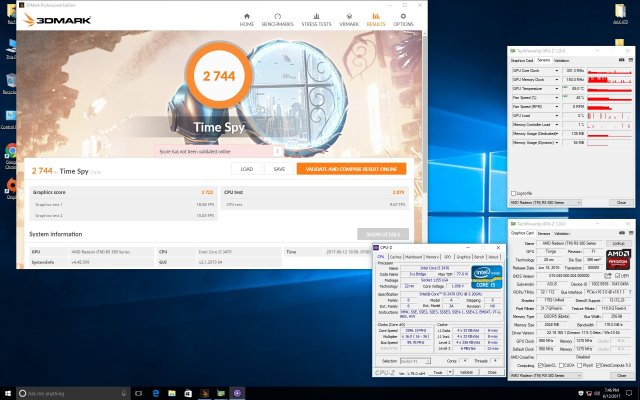Click the question mark beside validation notice
The image size is (640, 400).
pos(278,151)
